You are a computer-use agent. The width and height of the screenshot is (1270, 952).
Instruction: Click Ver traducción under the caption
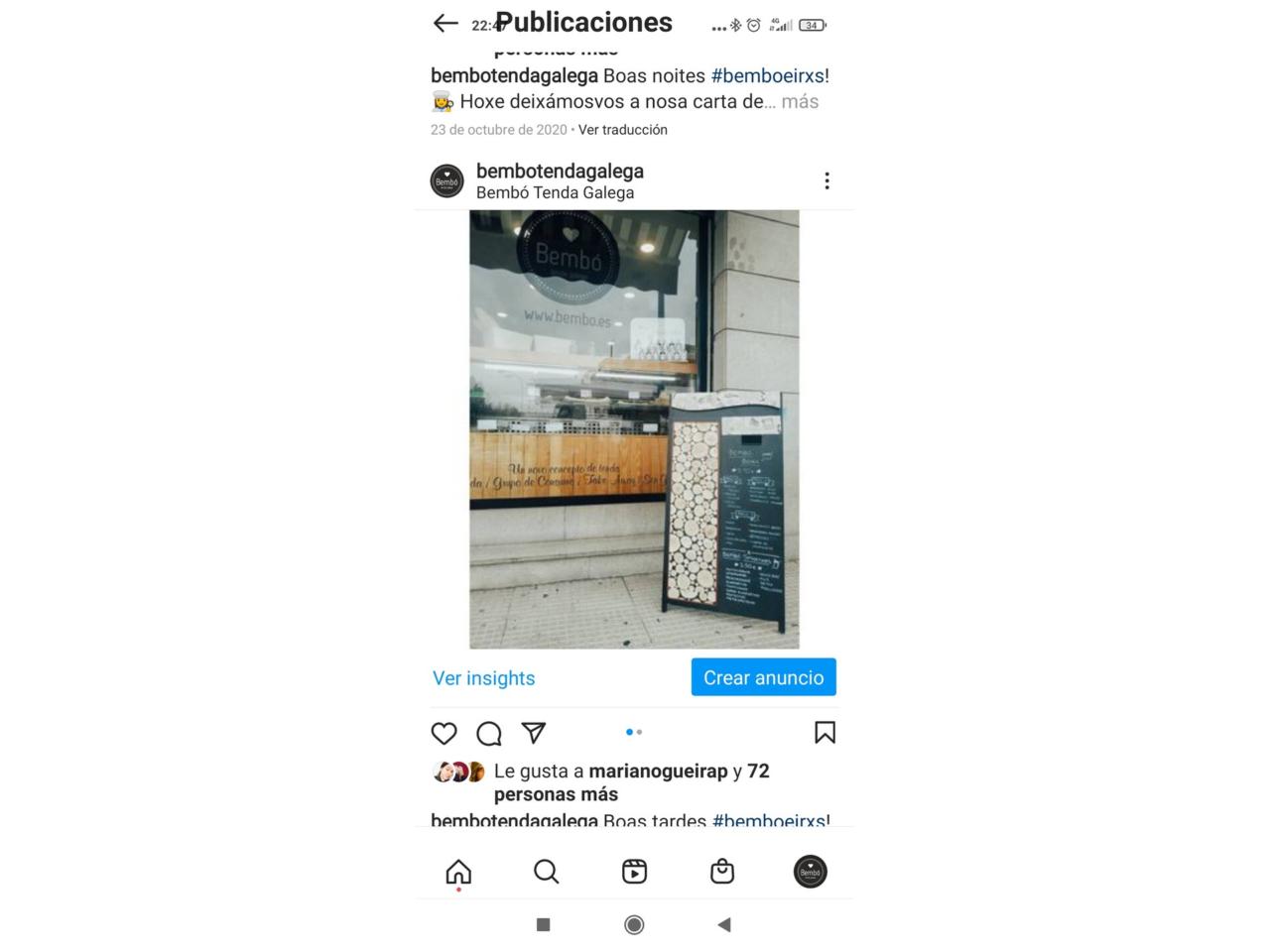(x=623, y=130)
